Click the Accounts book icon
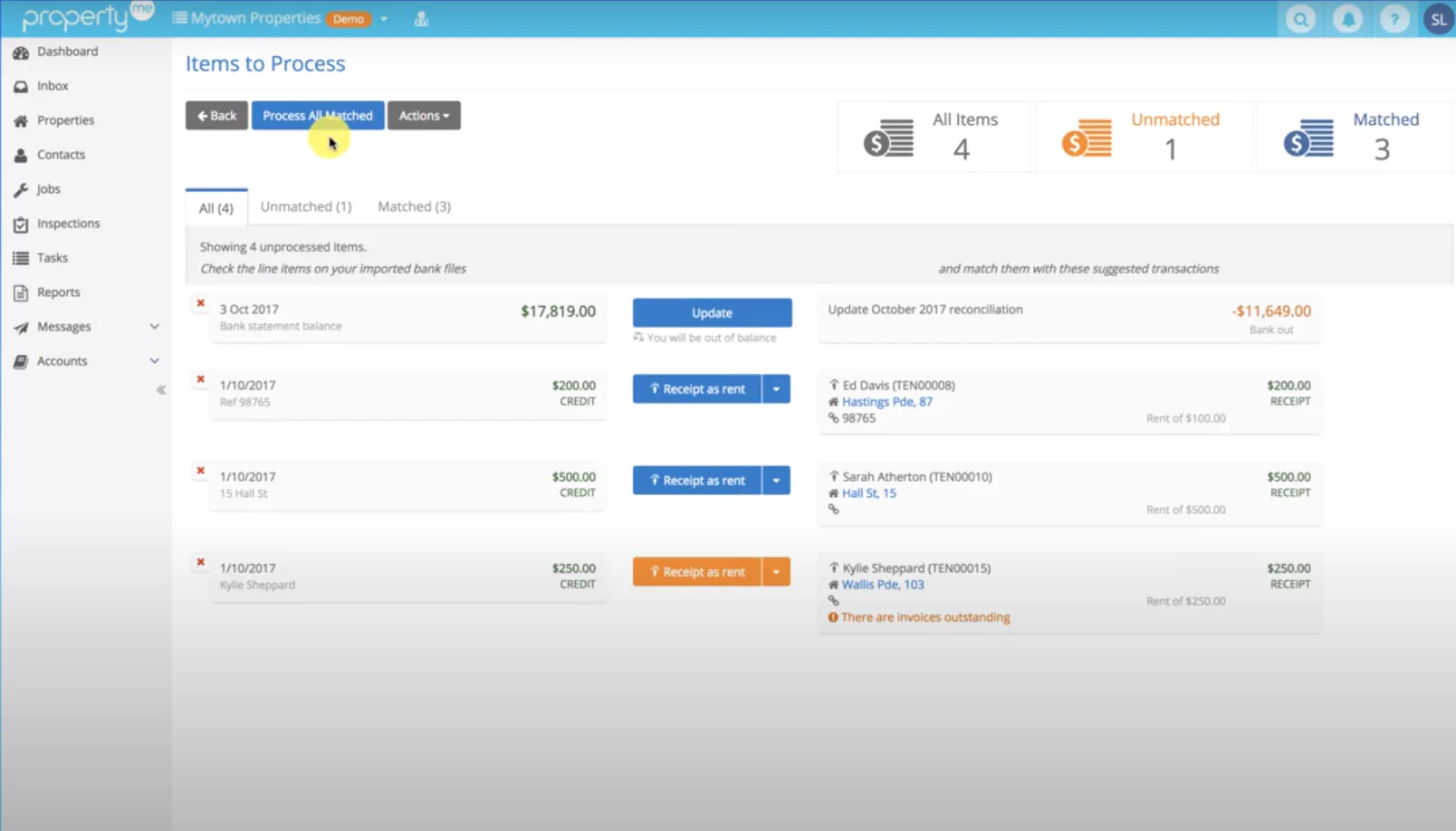 21,362
